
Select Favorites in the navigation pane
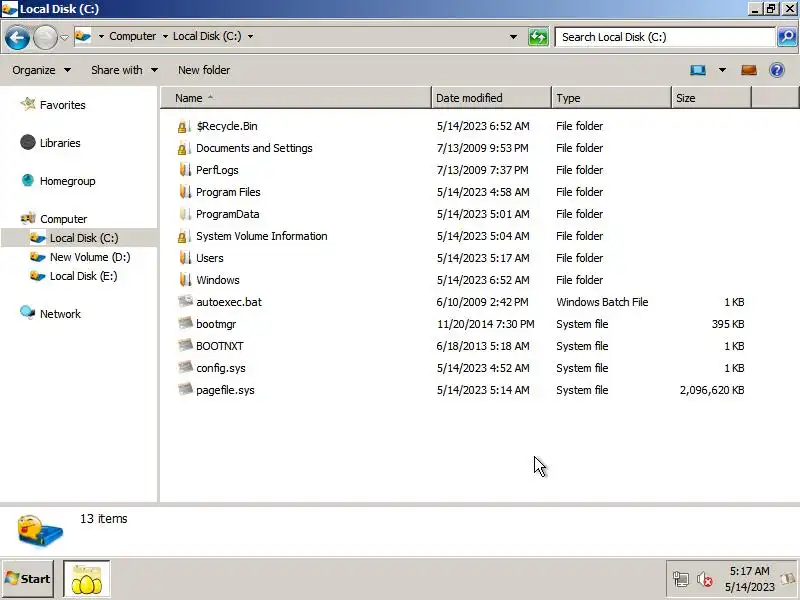point(63,105)
